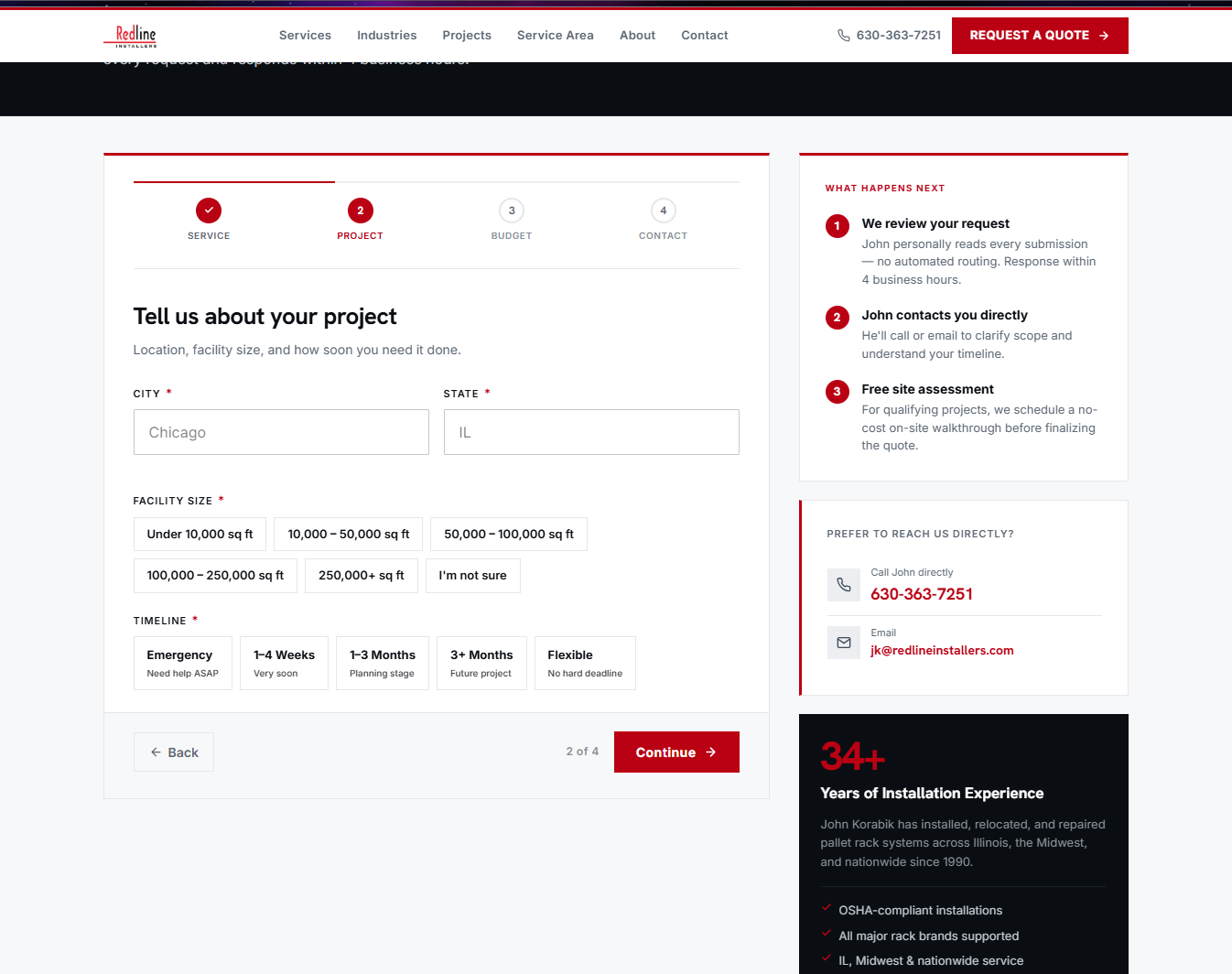Click the BUDGET step label
Image resolution: width=1232 pixels, height=974 pixels.
click(x=512, y=236)
